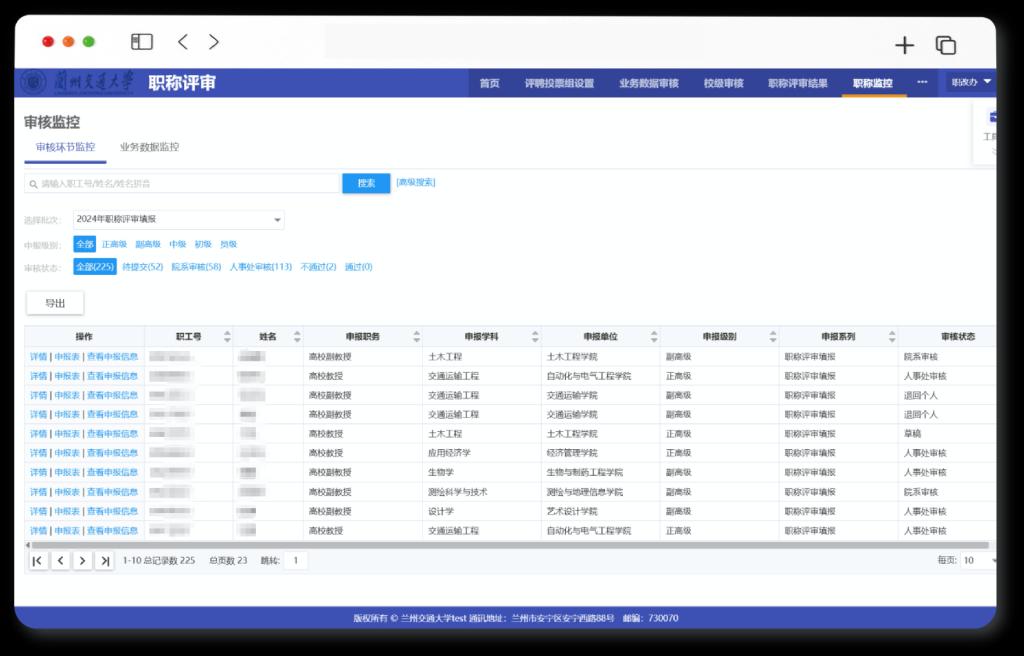Screen dimensions: 1024x656
Task: Filter by 人事处审核(113) status
Action: point(260,267)
